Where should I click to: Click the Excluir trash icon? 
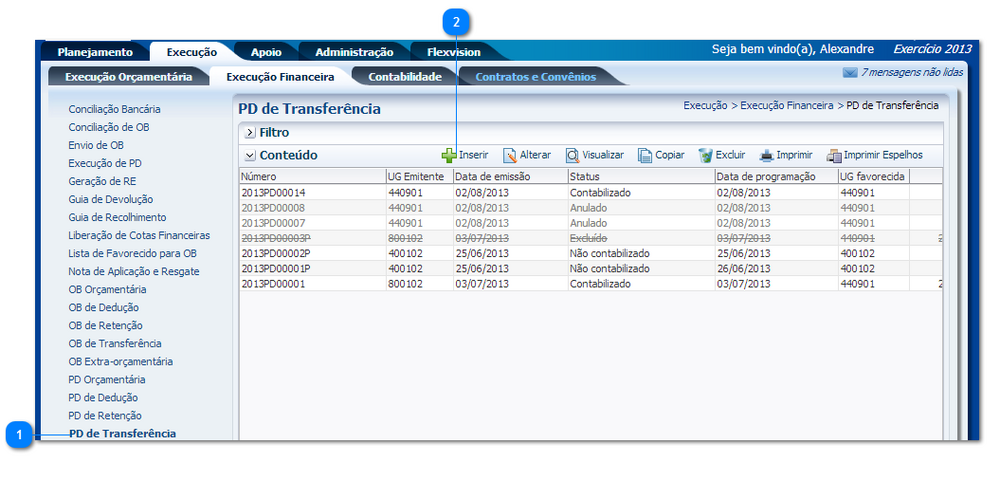705,155
